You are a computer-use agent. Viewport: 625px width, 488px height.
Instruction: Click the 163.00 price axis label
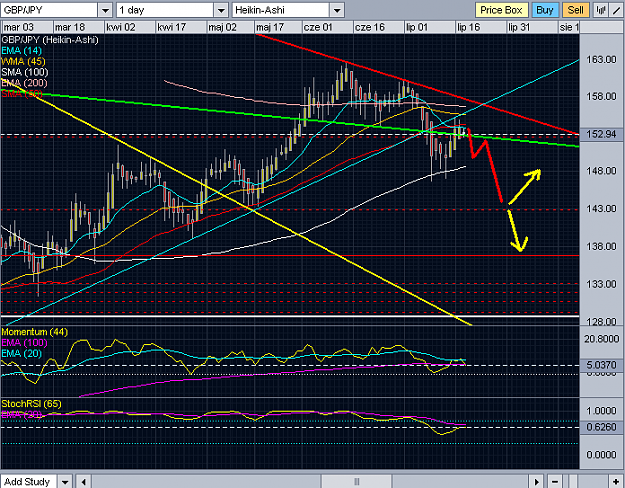coord(601,59)
